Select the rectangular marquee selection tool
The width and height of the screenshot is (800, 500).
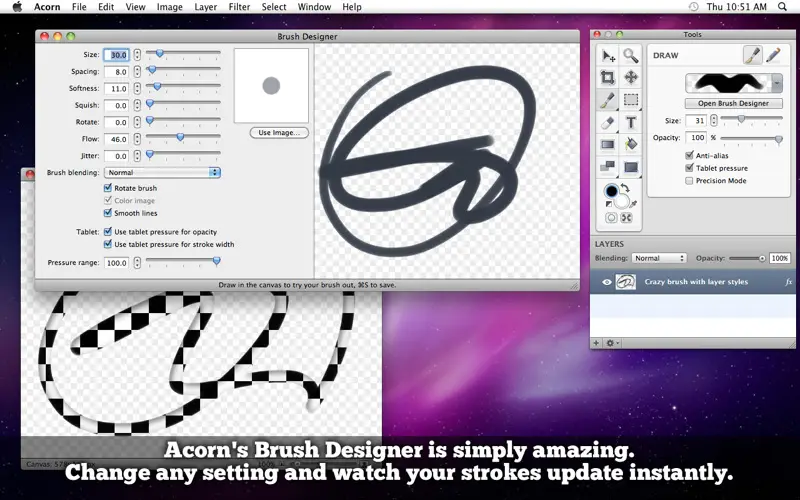[631, 100]
